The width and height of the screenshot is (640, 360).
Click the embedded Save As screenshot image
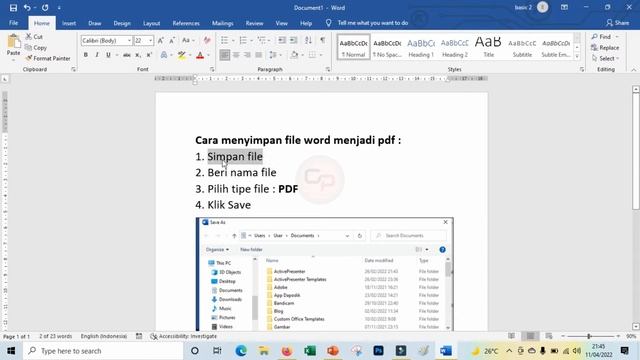(324, 274)
